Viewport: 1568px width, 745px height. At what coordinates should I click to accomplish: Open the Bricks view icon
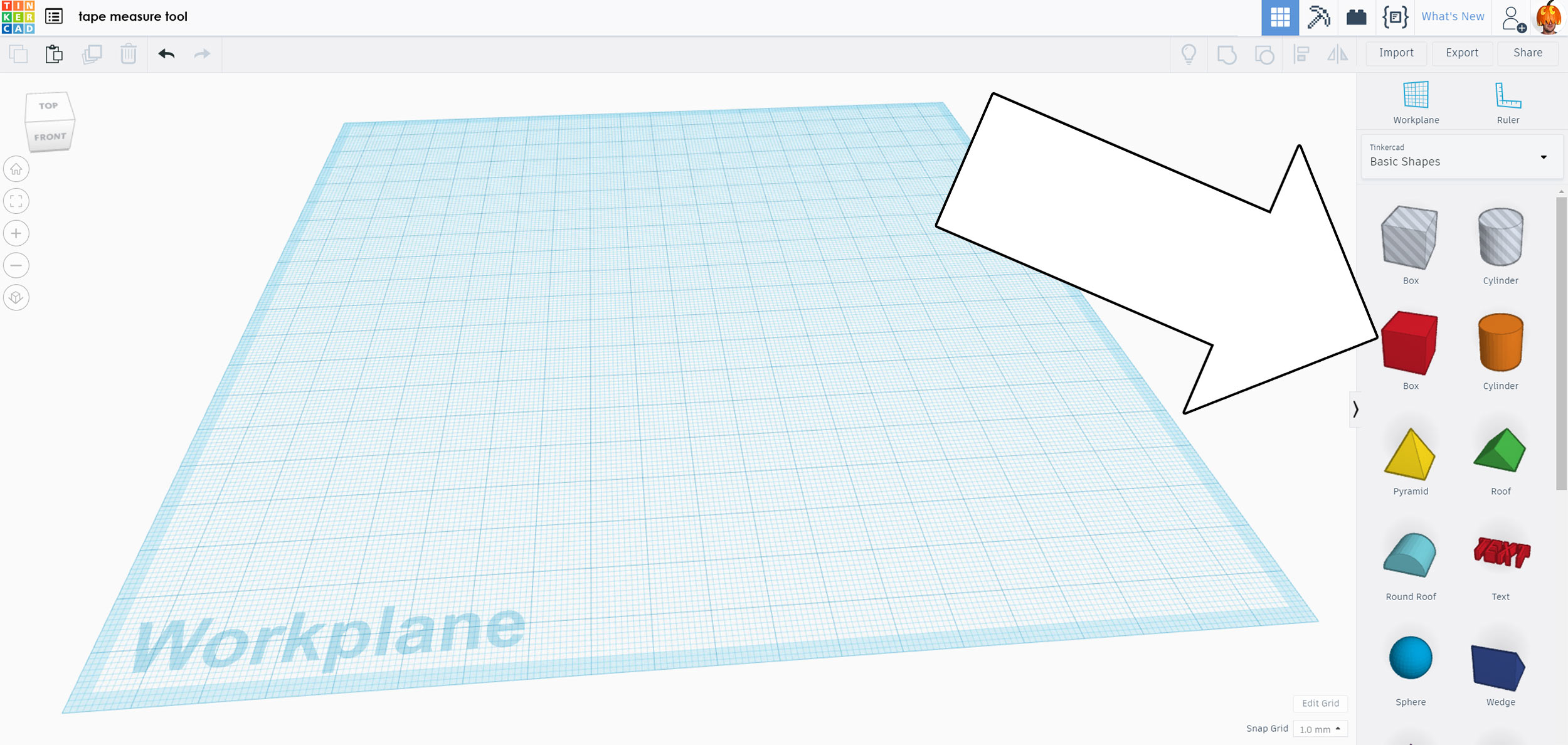click(x=1356, y=17)
